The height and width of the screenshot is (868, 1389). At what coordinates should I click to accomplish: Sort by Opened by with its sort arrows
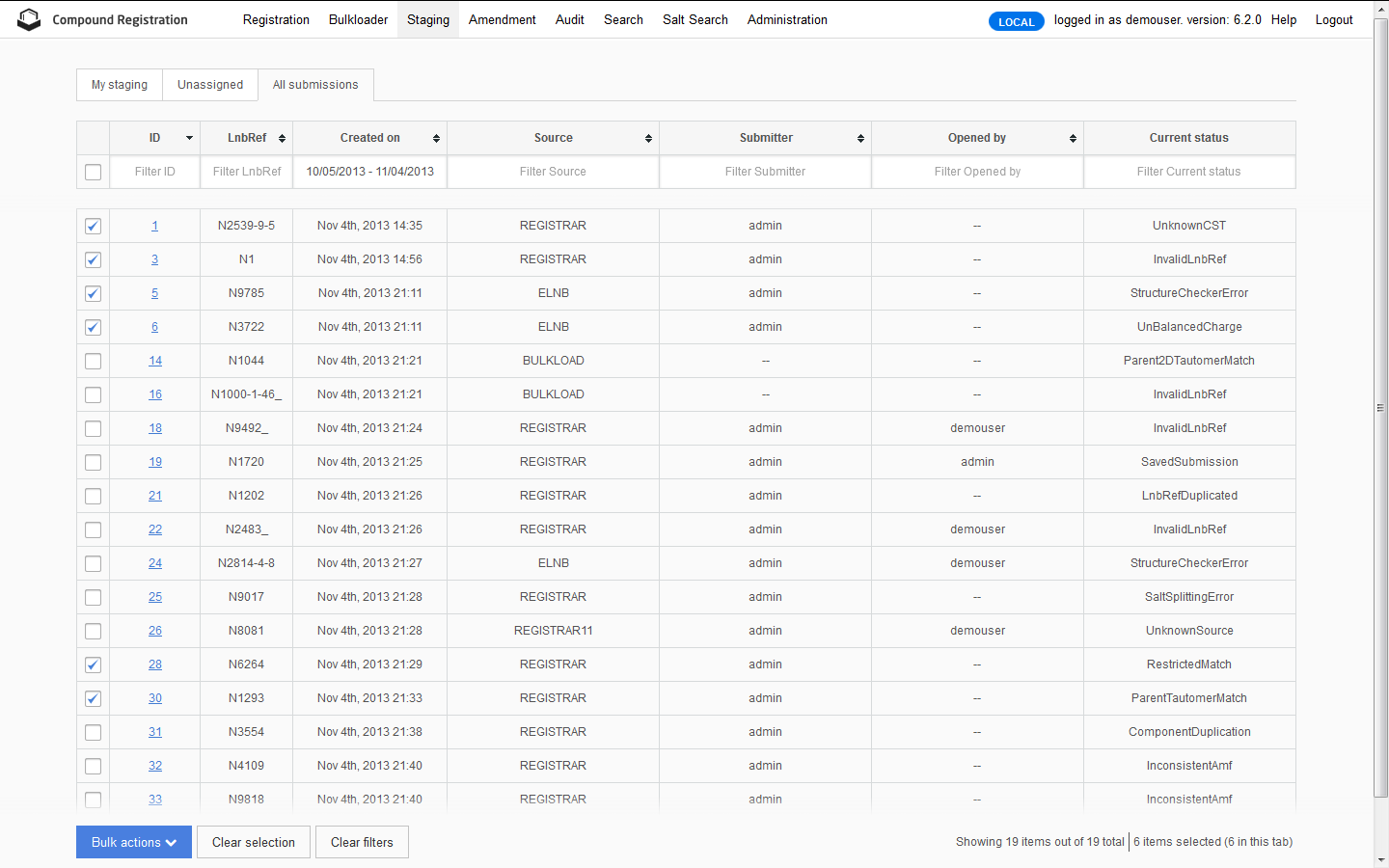[1073, 138]
